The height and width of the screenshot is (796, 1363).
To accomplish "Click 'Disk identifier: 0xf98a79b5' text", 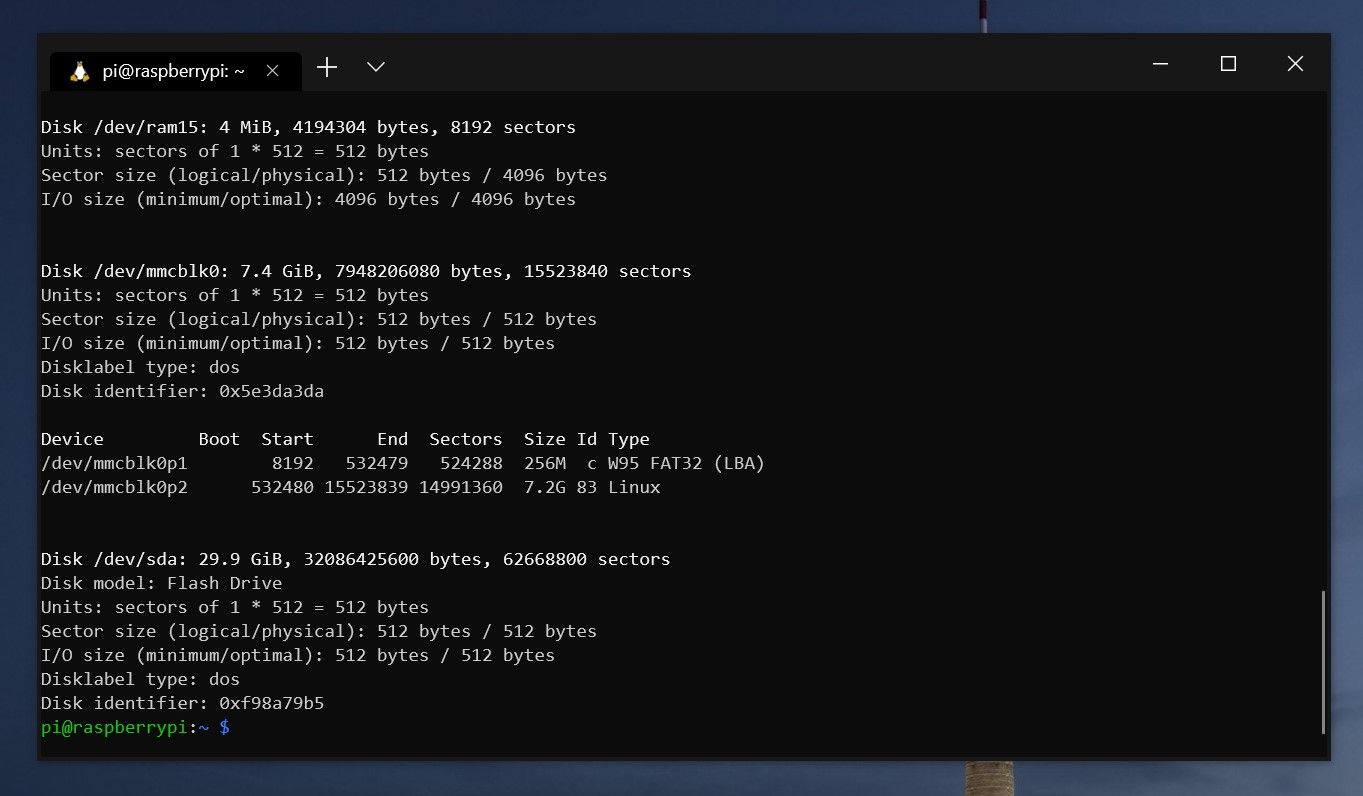I will tap(182, 703).
